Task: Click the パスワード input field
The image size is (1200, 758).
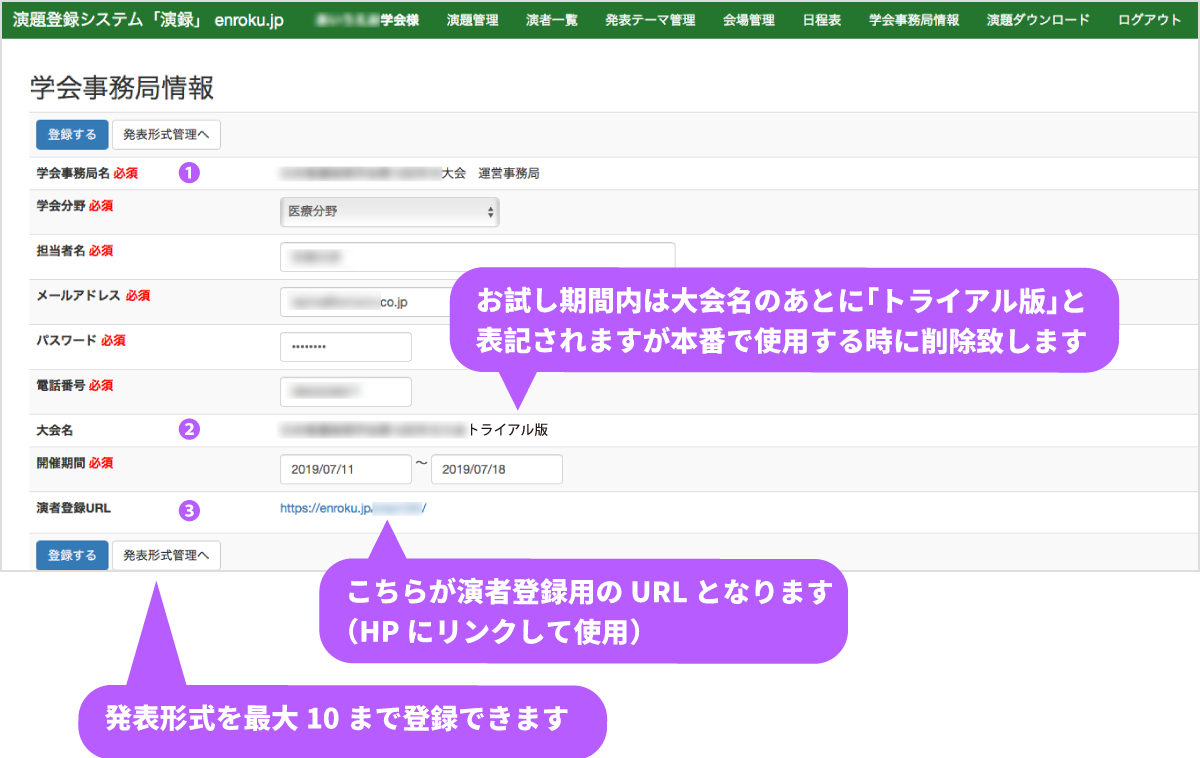Action: click(346, 347)
